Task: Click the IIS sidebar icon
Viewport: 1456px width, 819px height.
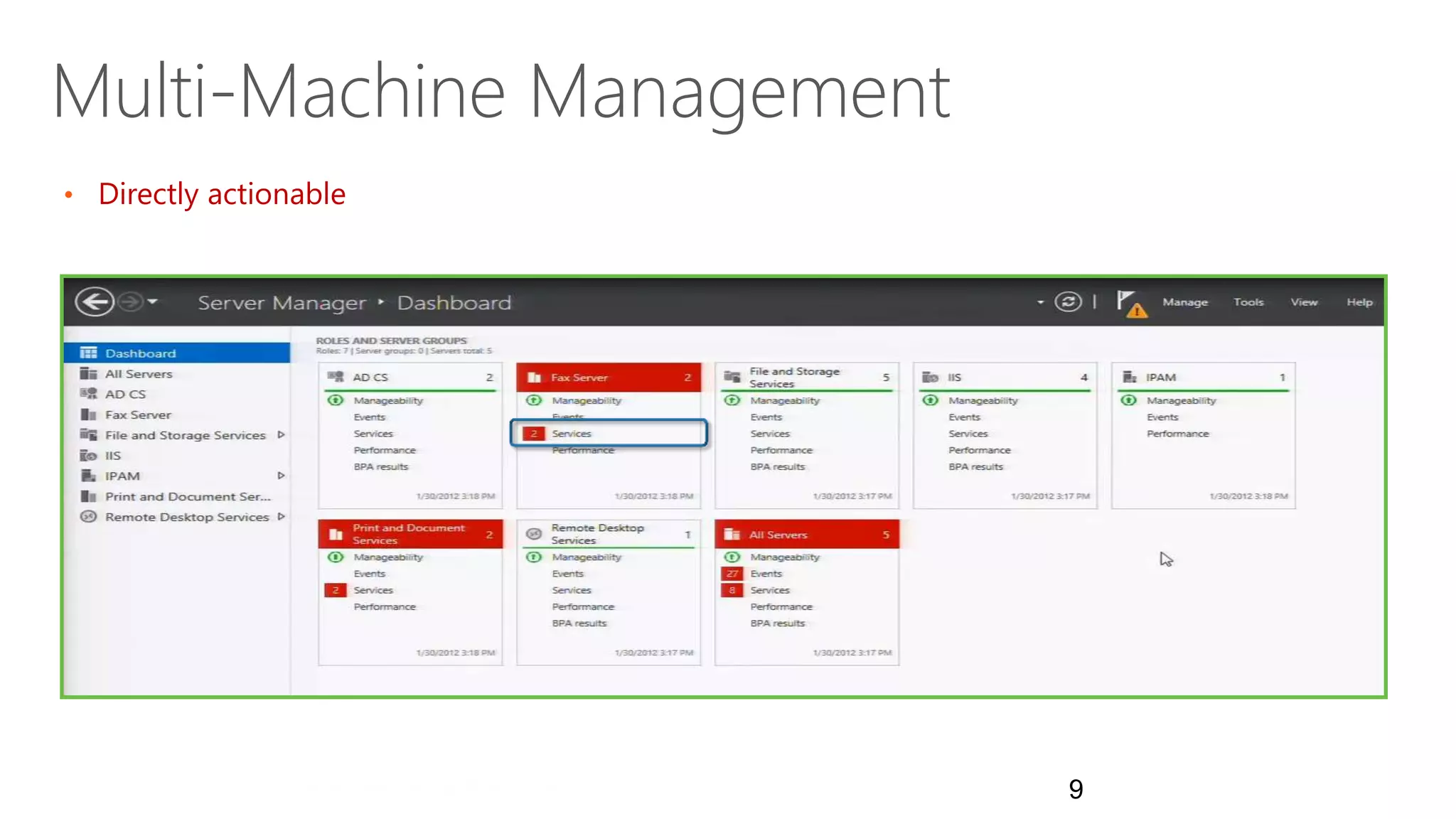Action: pos(88,456)
